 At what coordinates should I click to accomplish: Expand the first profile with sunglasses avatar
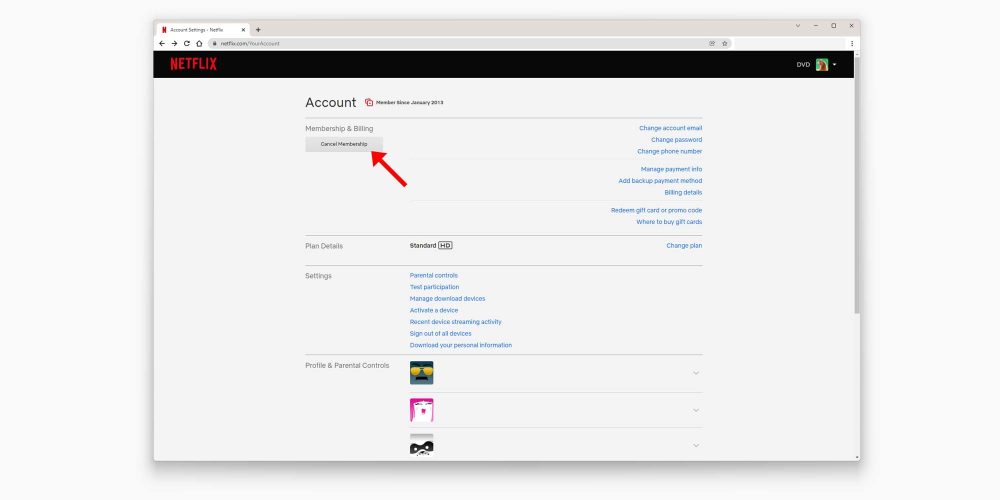point(696,373)
